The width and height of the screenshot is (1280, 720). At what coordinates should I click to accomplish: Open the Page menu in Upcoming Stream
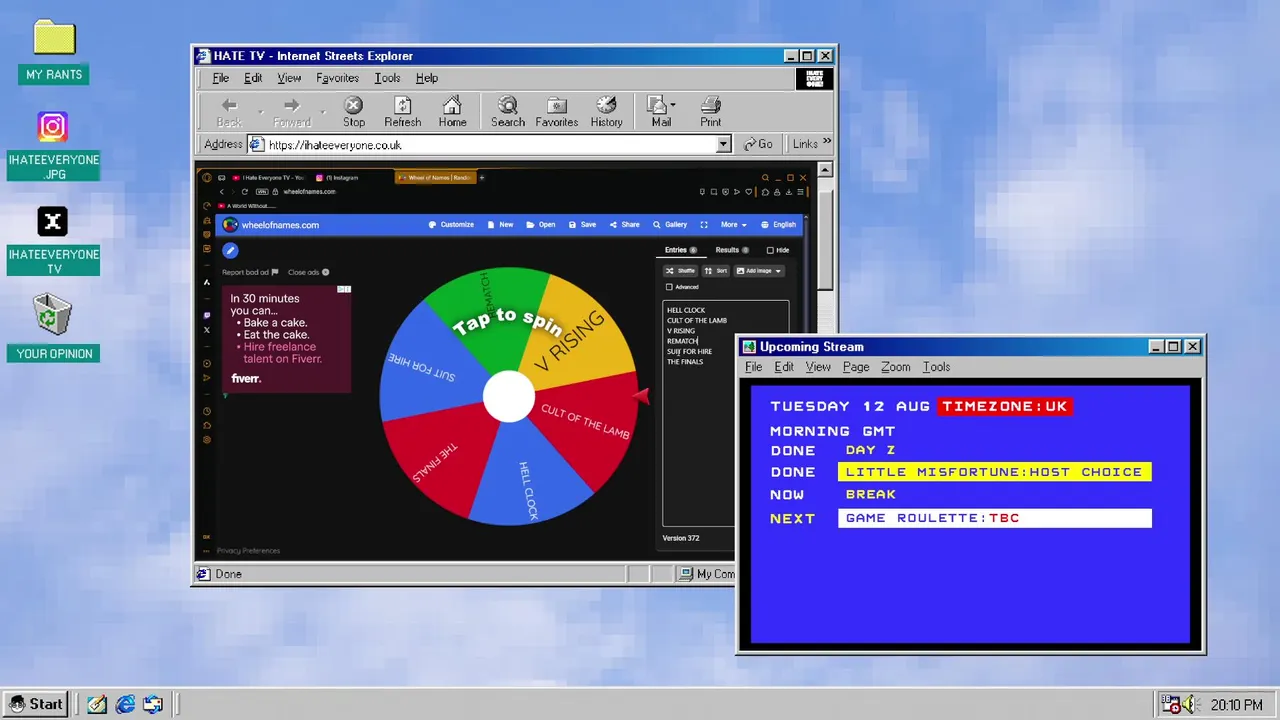856,367
